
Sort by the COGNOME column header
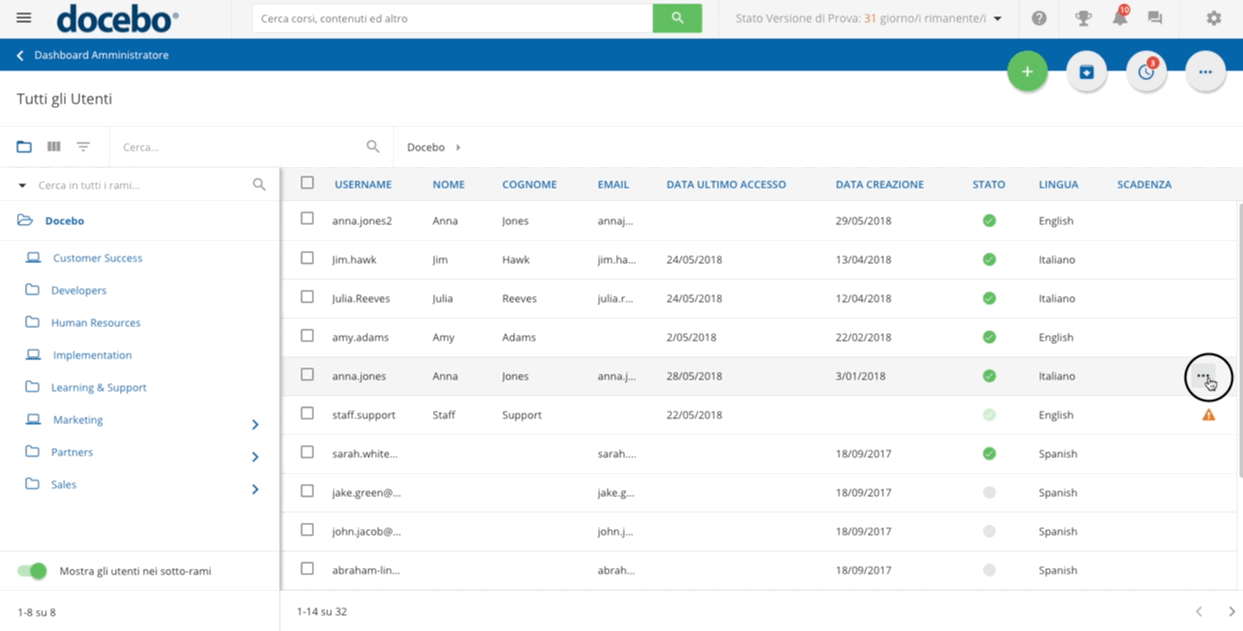click(x=529, y=184)
